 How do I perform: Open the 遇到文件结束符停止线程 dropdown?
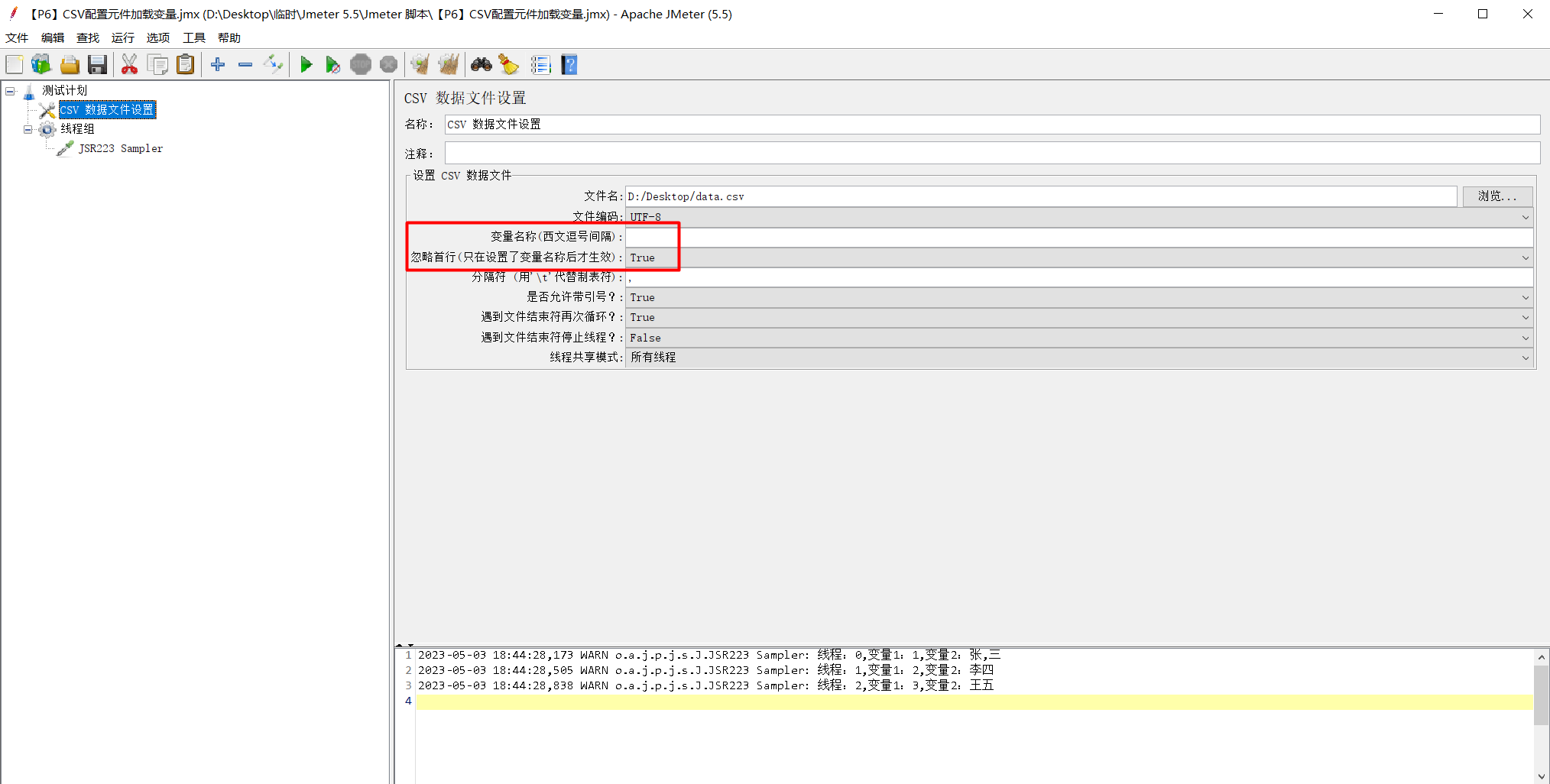[x=1080, y=337]
